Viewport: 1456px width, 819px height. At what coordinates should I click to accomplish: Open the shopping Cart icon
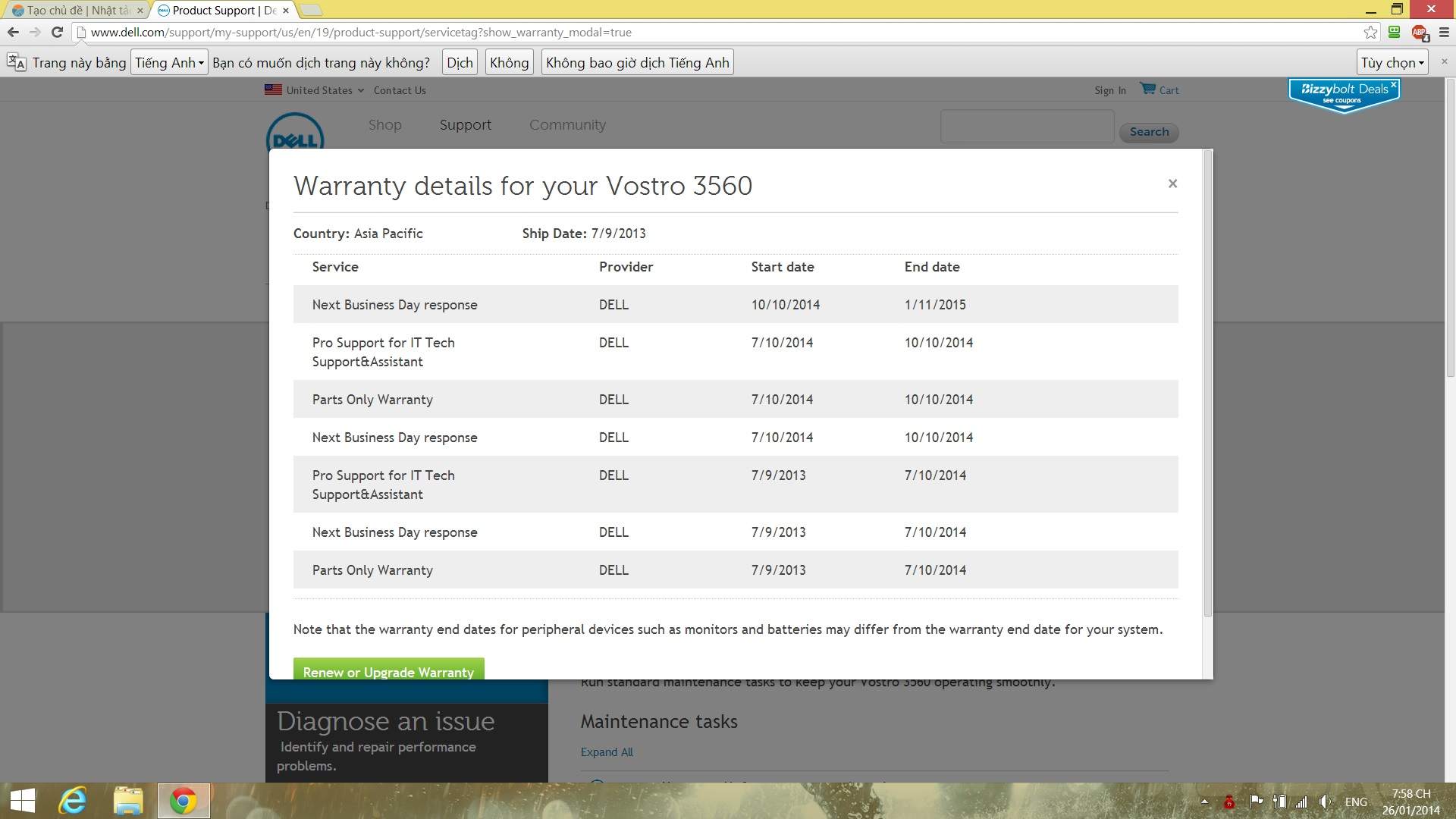1148,89
